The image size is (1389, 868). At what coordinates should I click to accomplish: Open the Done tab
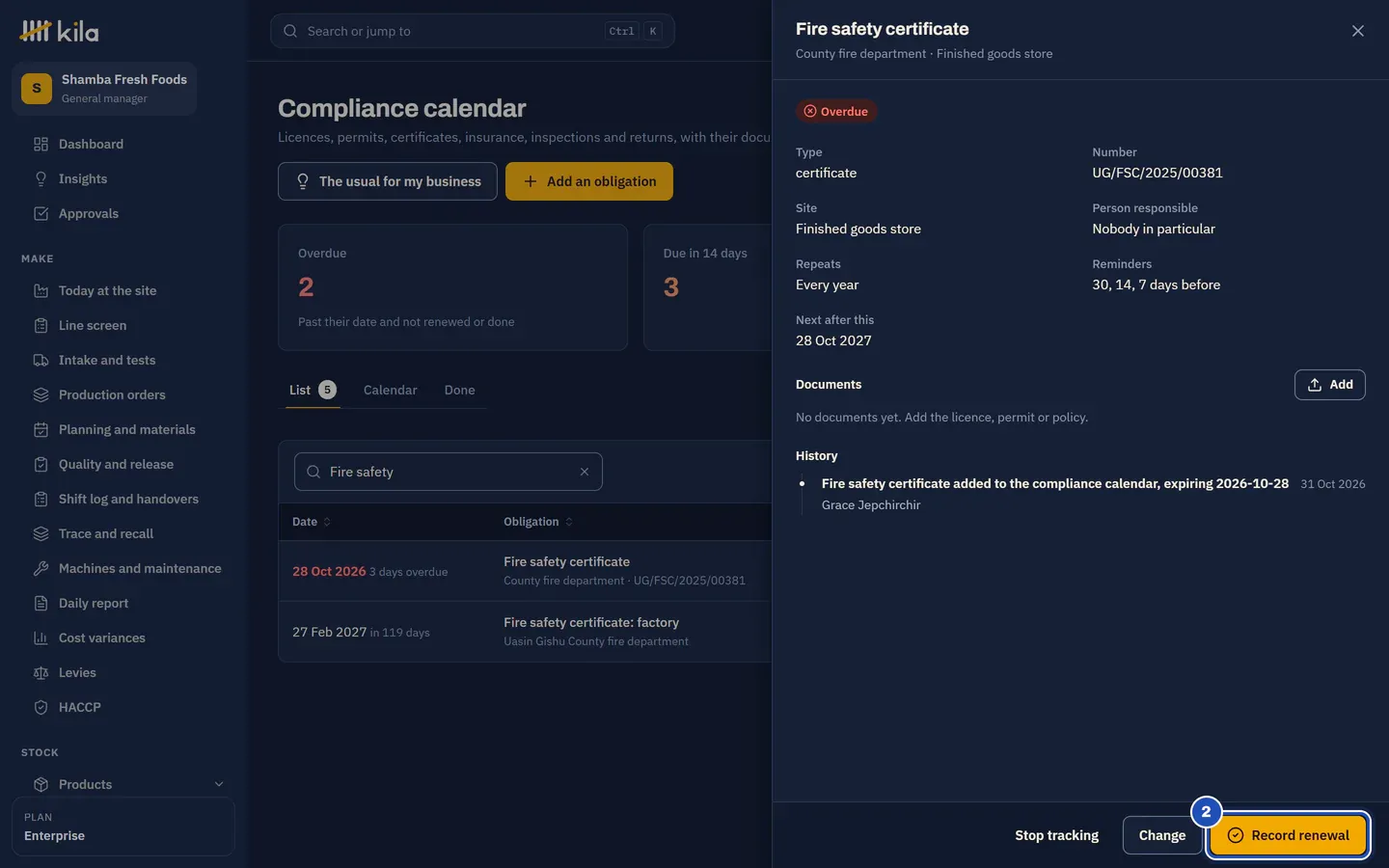(x=459, y=390)
